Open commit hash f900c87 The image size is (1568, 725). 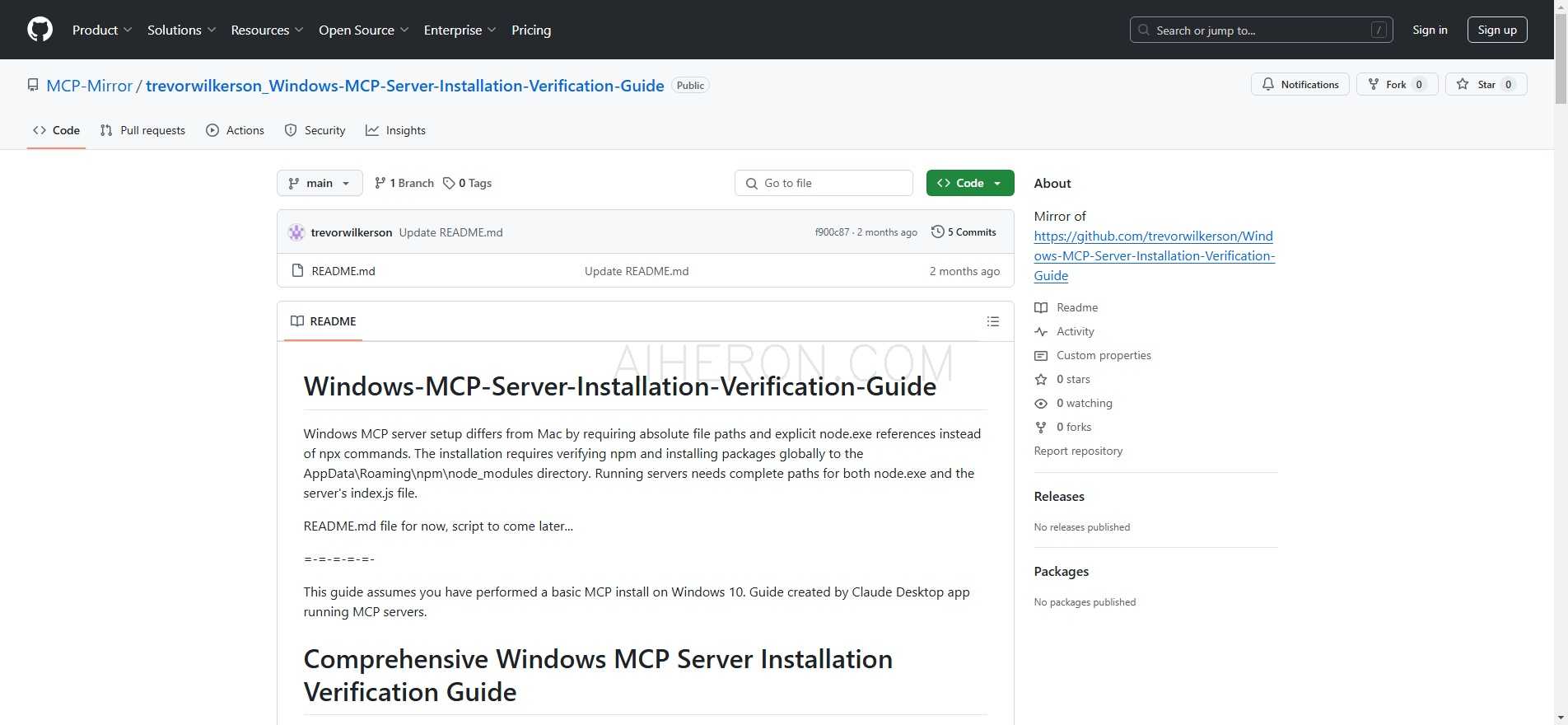coord(832,232)
